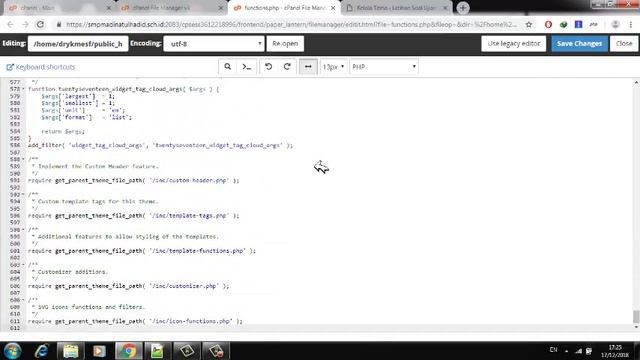640x360 pixels.
Task: Undo the last edit
Action: (x=269, y=67)
